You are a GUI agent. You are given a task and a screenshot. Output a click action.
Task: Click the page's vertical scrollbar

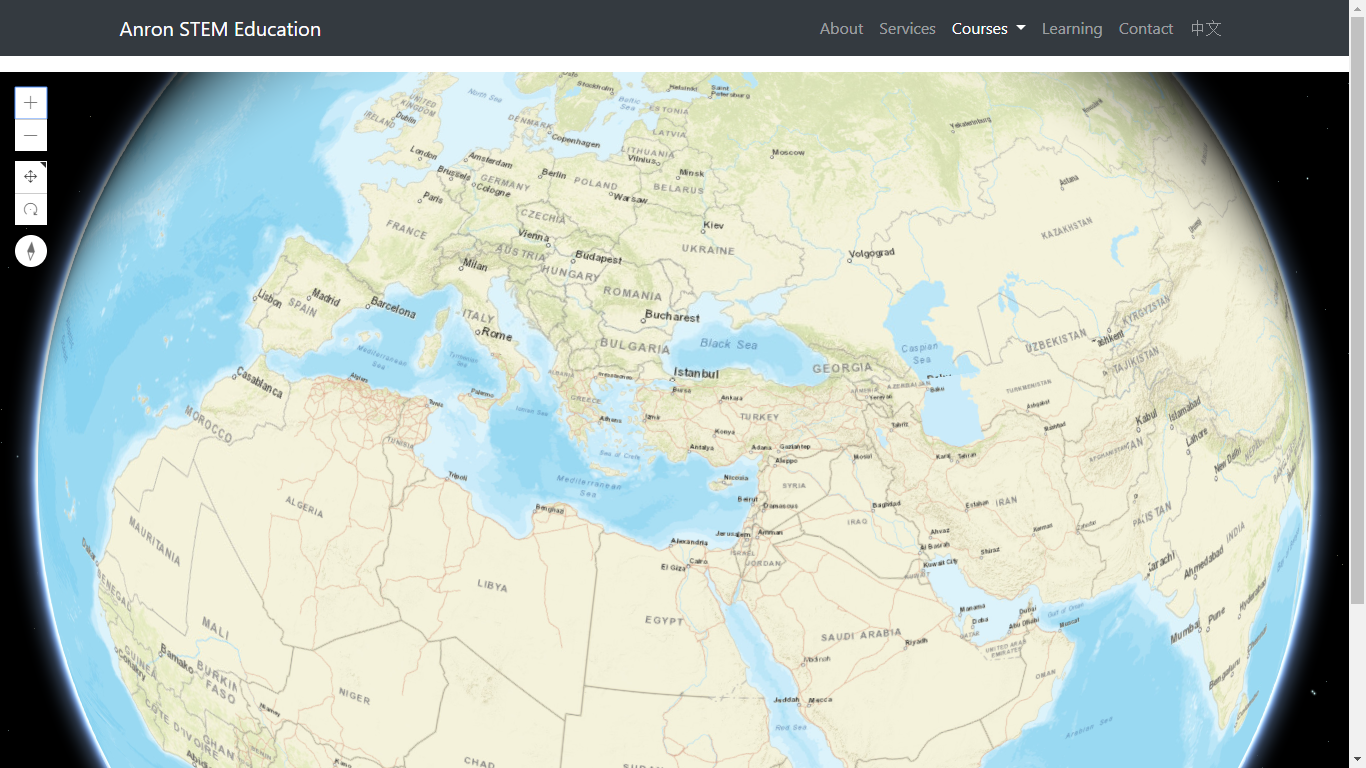point(1357,300)
